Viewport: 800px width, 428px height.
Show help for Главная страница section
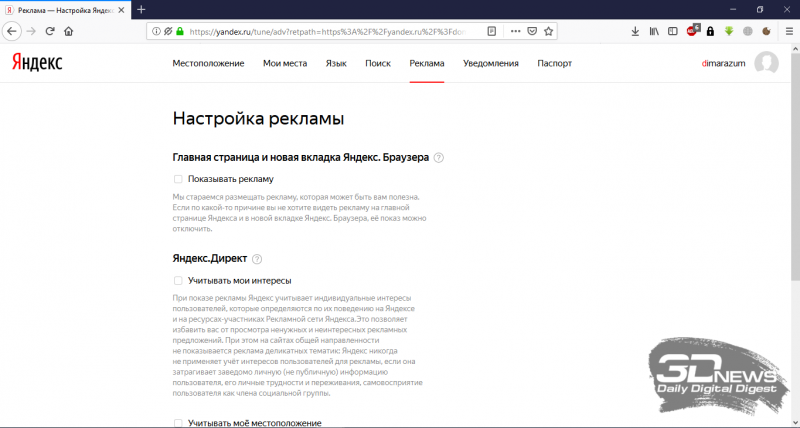(x=438, y=158)
